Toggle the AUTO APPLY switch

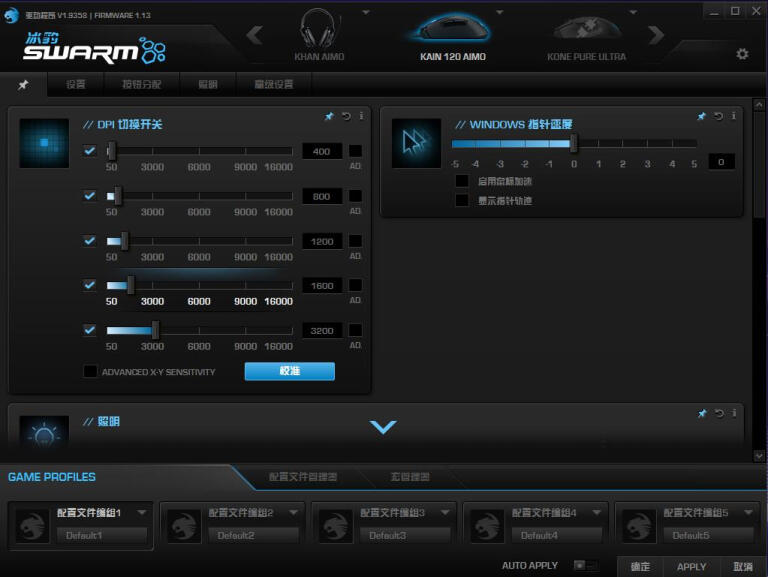[585, 566]
